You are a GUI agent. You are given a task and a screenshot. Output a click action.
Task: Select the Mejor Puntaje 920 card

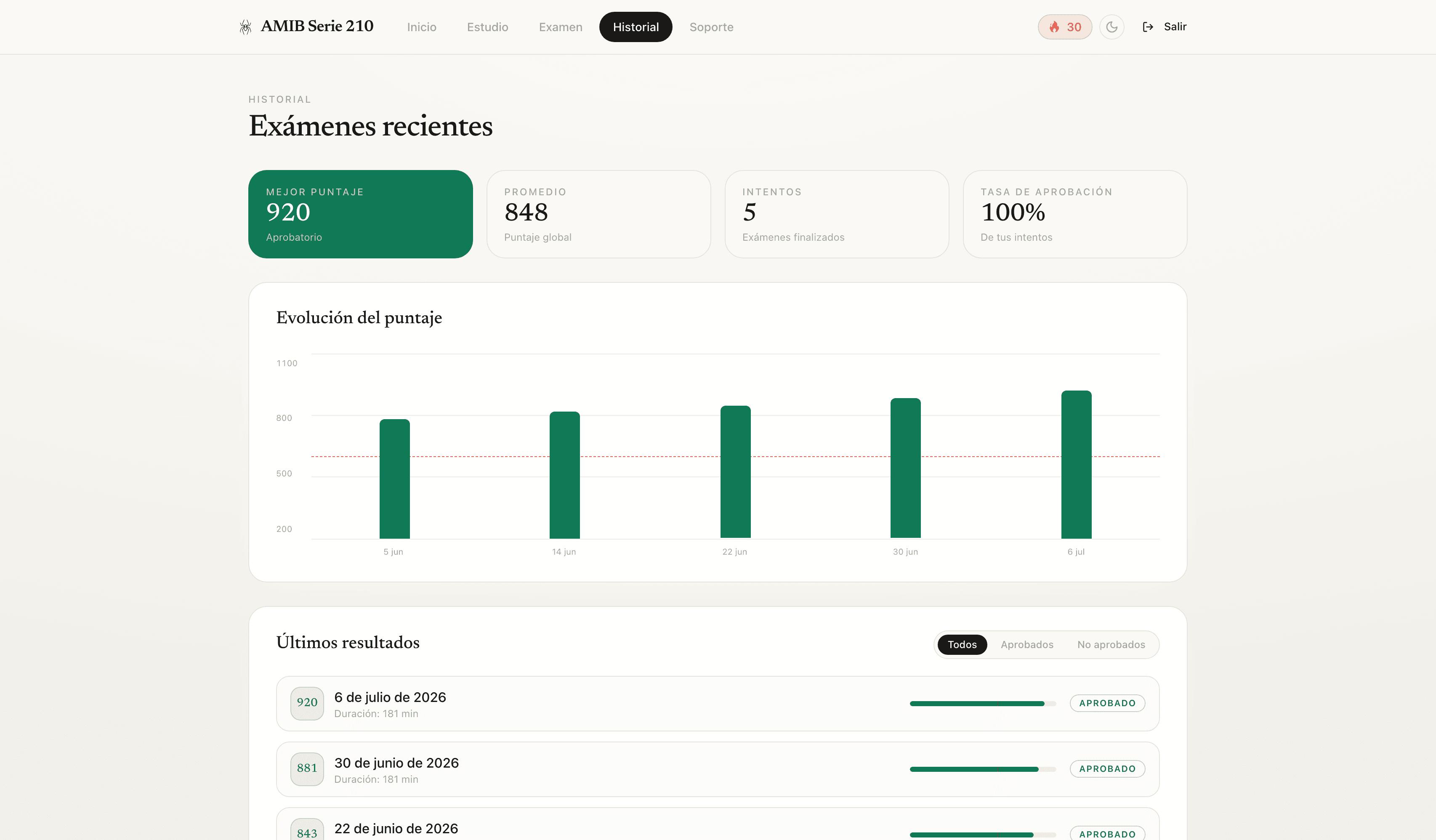coord(360,214)
